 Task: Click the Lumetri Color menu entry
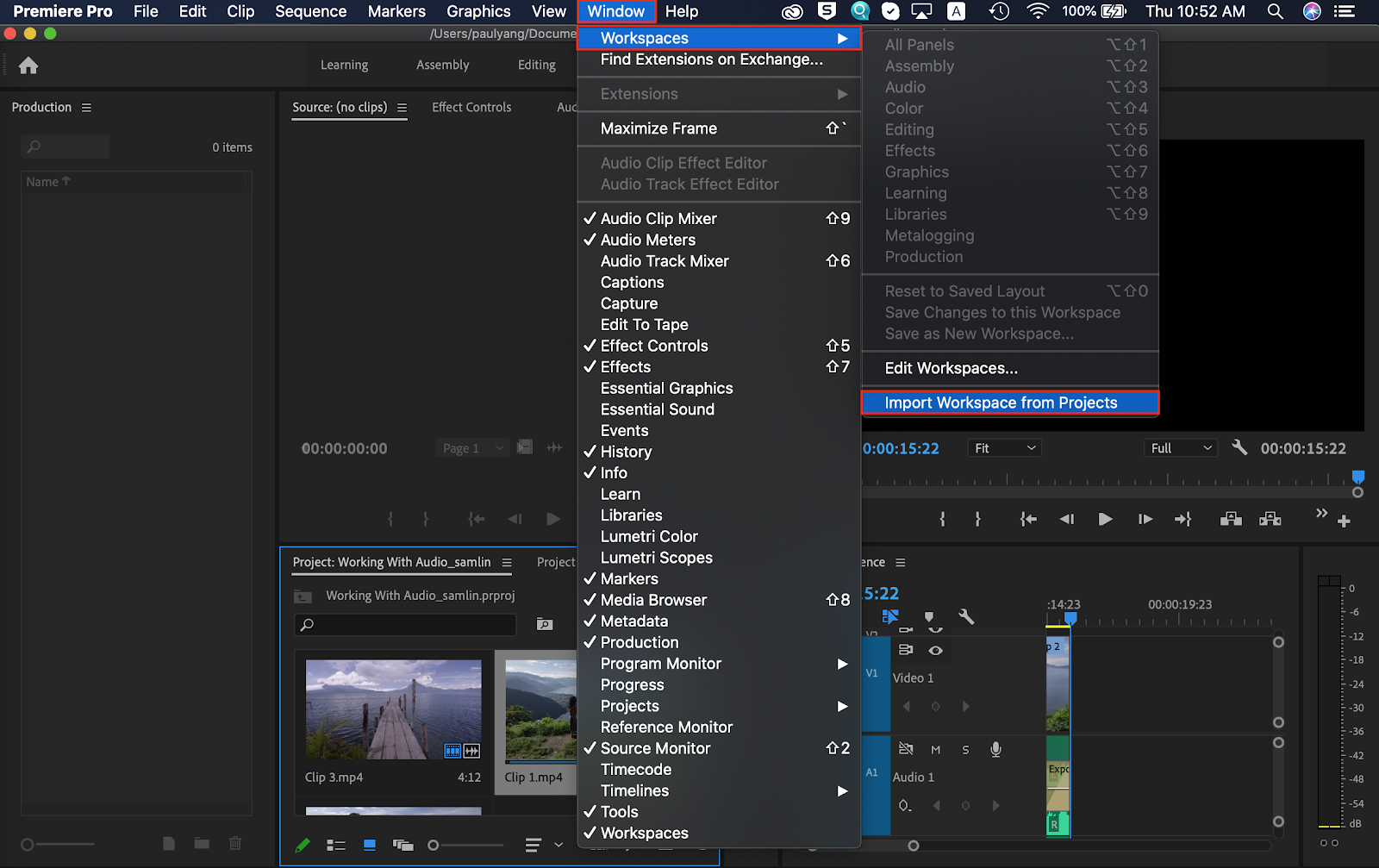coord(649,536)
